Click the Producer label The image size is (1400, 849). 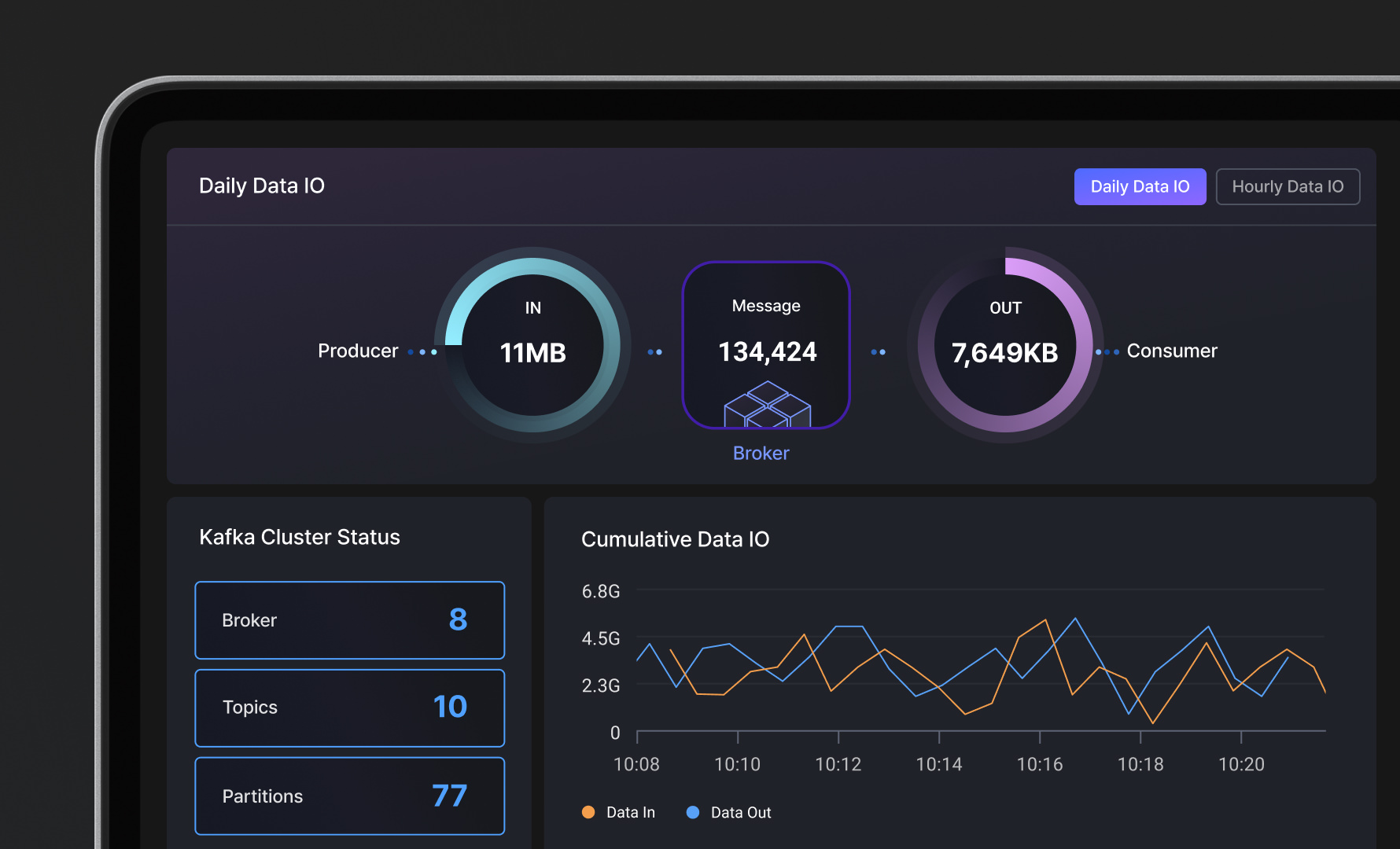pos(358,351)
